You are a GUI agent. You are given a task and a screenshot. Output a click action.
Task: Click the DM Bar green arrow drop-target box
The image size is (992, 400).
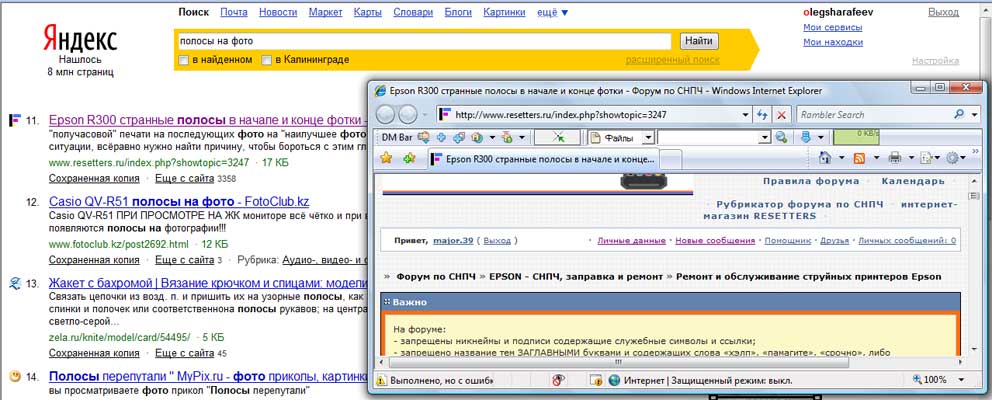[557, 137]
